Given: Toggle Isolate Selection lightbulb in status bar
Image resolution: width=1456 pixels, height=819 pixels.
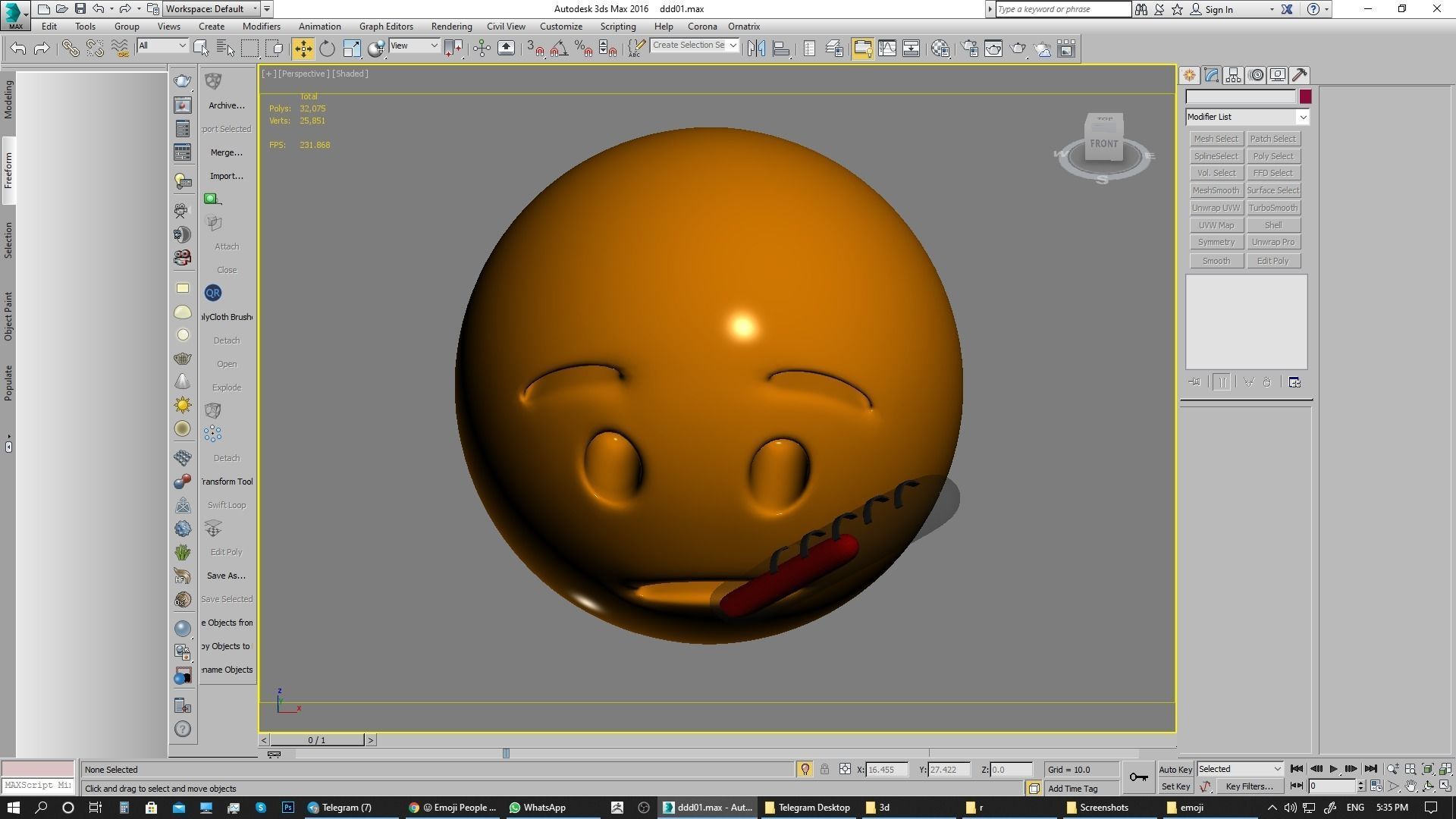Looking at the screenshot, I should tap(805, 769).
